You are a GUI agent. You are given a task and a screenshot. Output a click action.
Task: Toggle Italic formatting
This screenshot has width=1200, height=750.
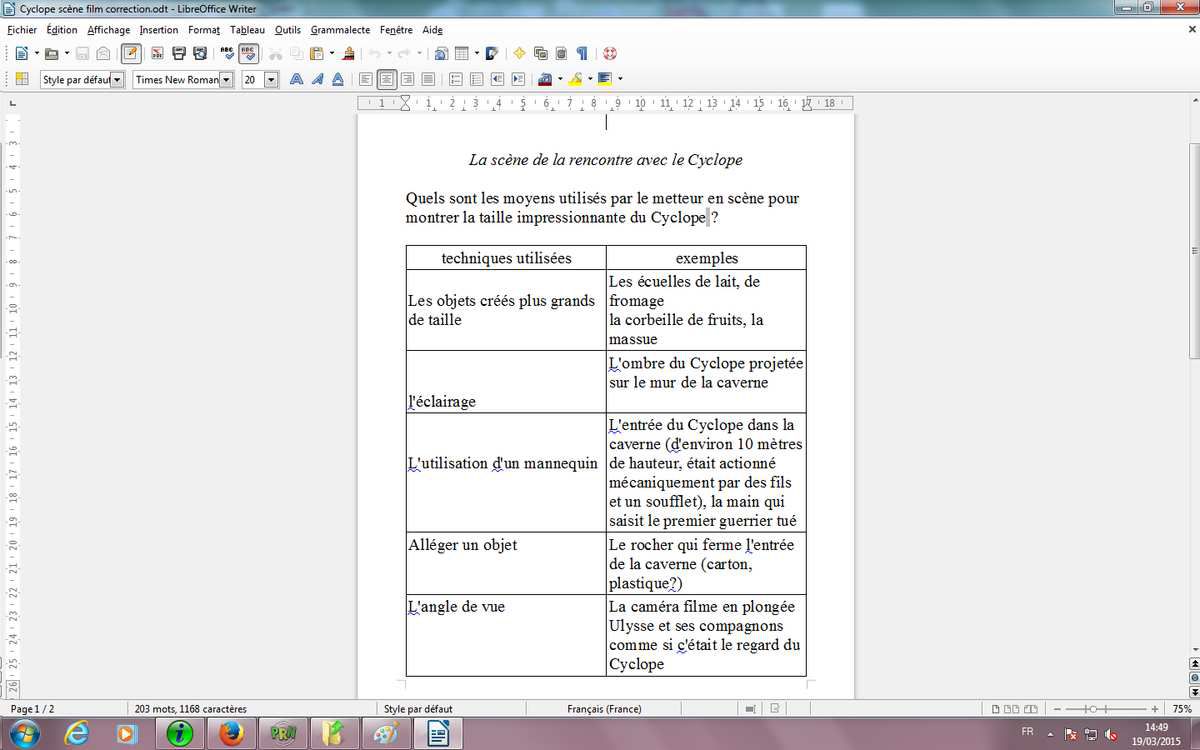coord(317,79)
